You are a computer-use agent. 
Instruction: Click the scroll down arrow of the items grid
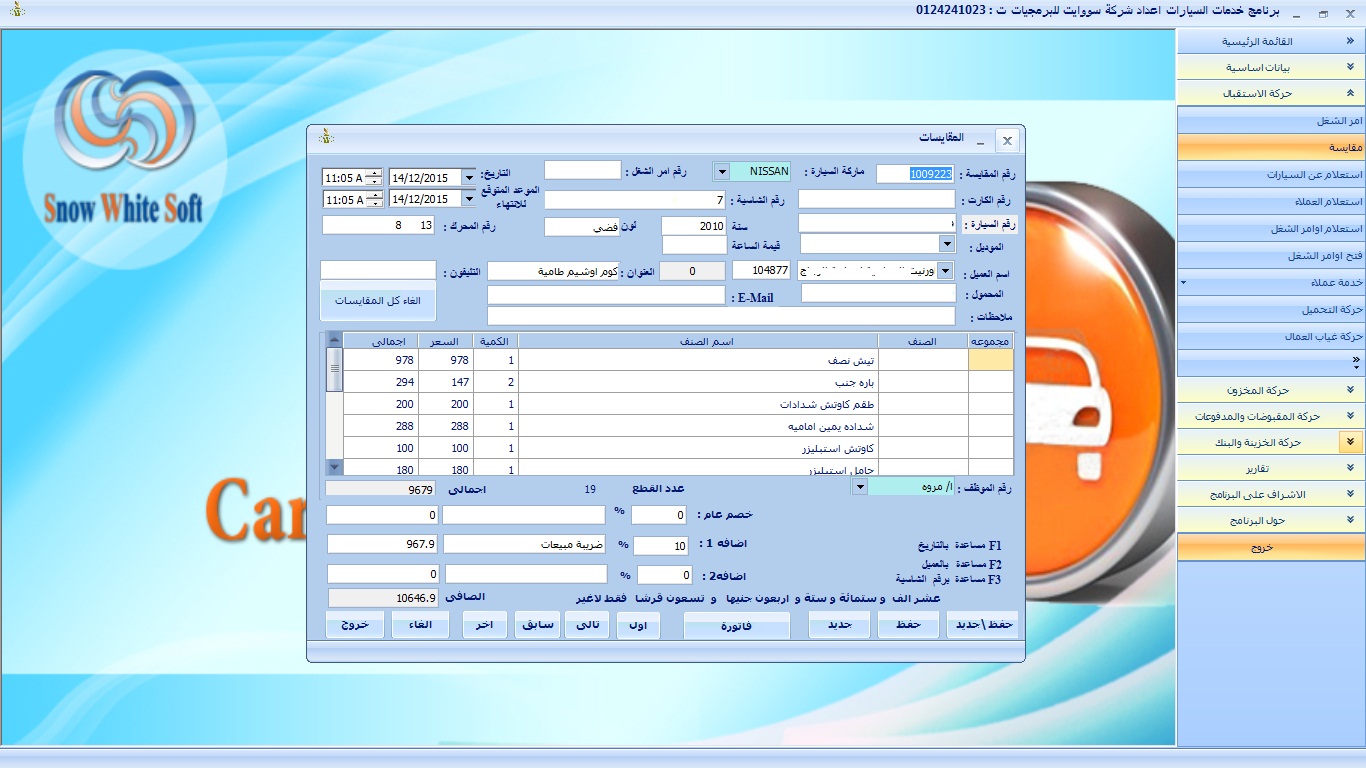point(335,467)
